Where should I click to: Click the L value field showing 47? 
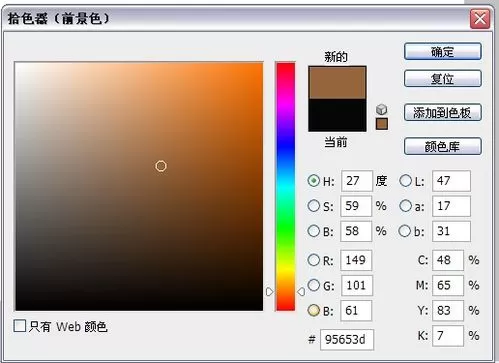tap(451, 181)
